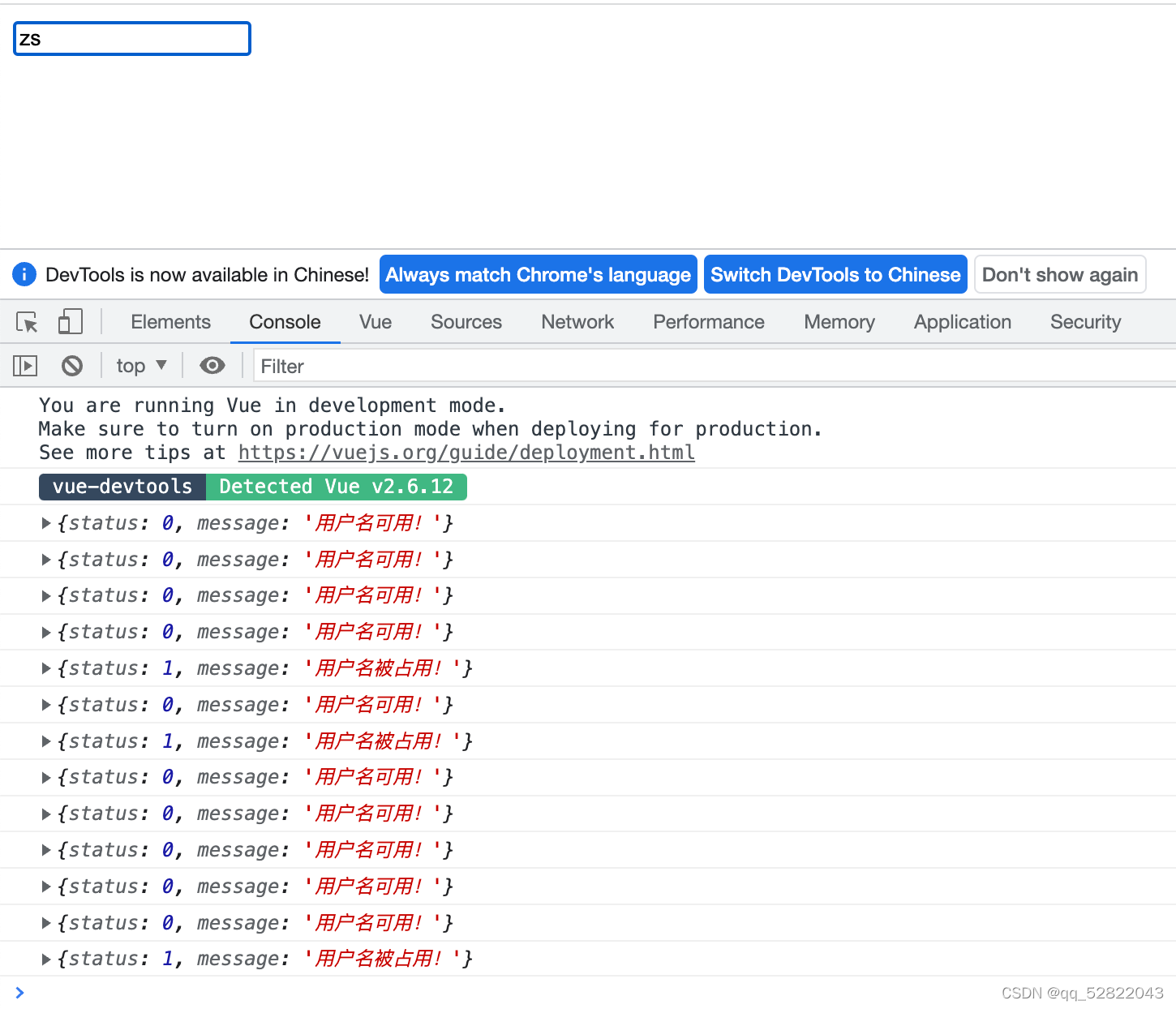Click the blue console prompt chevron
The image size is (1176, 1009).
(19, 992)
